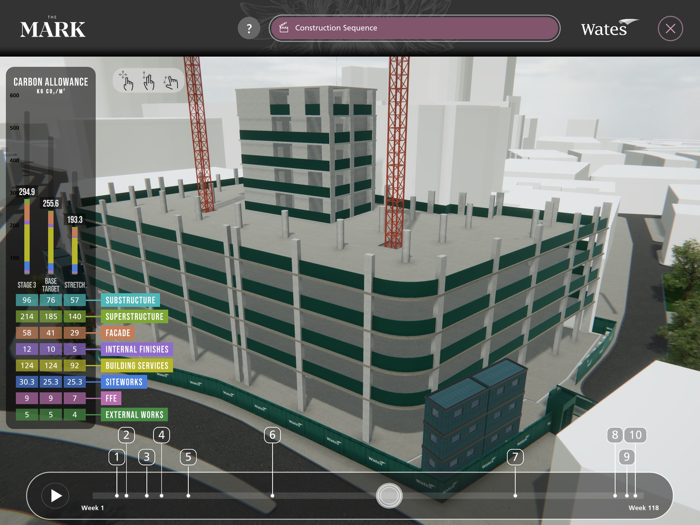700x525 pixels.
Task: Select the EXTERNAL WORKS category label
Action: 134,415
